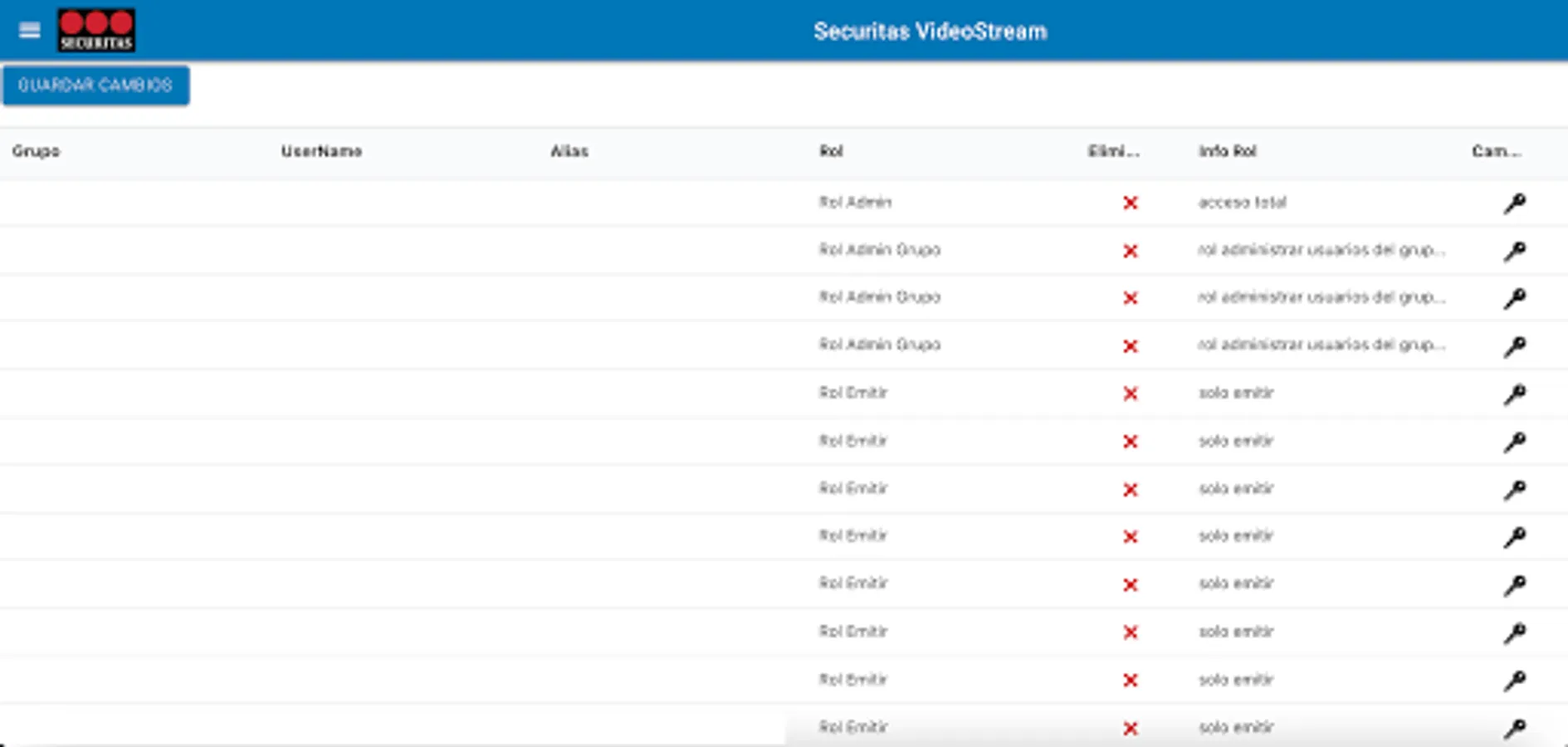Remove the fifth Rol Emitir role
The height and width of the screenshot is (747, 1568).
coord(1131,583)
